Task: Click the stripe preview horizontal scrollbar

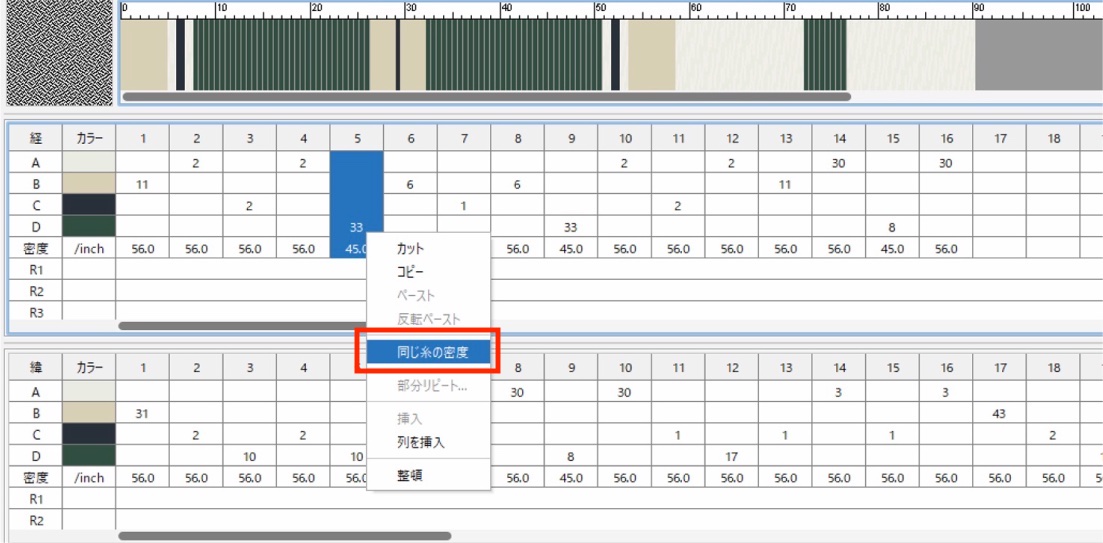Action: click(486, 97)
